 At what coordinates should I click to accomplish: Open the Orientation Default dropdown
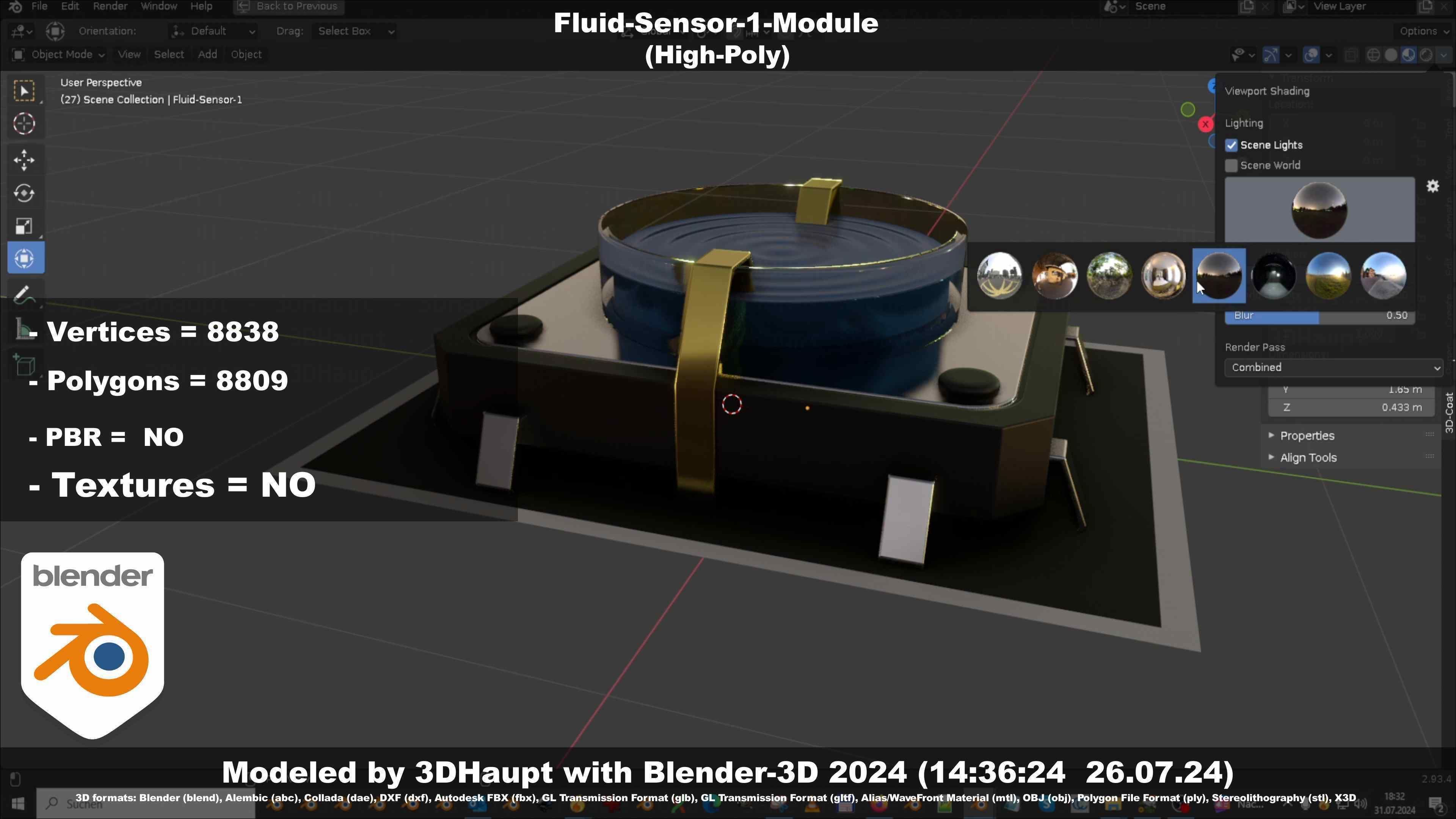tap(213, 31)
